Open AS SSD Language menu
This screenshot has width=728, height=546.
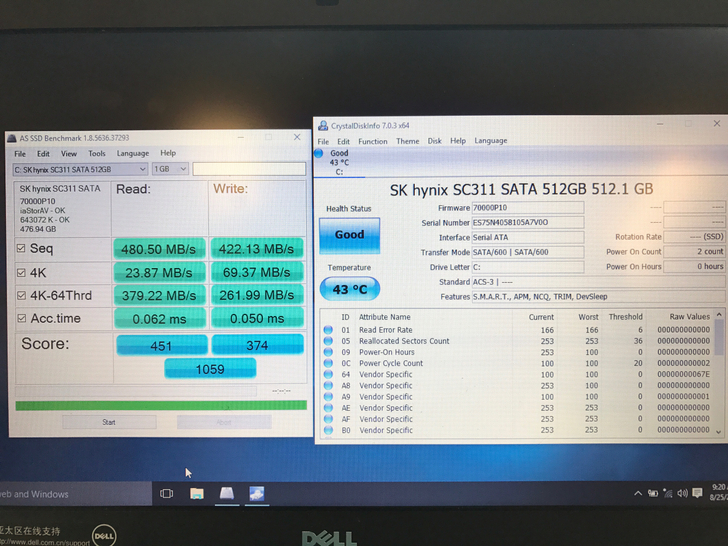[x=133, y=153]
